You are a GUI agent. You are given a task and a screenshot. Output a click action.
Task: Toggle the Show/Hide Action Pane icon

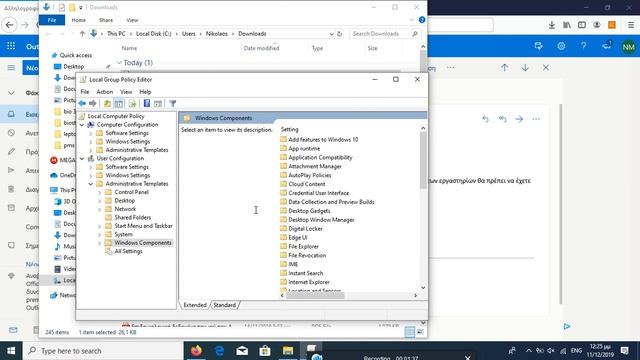(x=158, y=104)
